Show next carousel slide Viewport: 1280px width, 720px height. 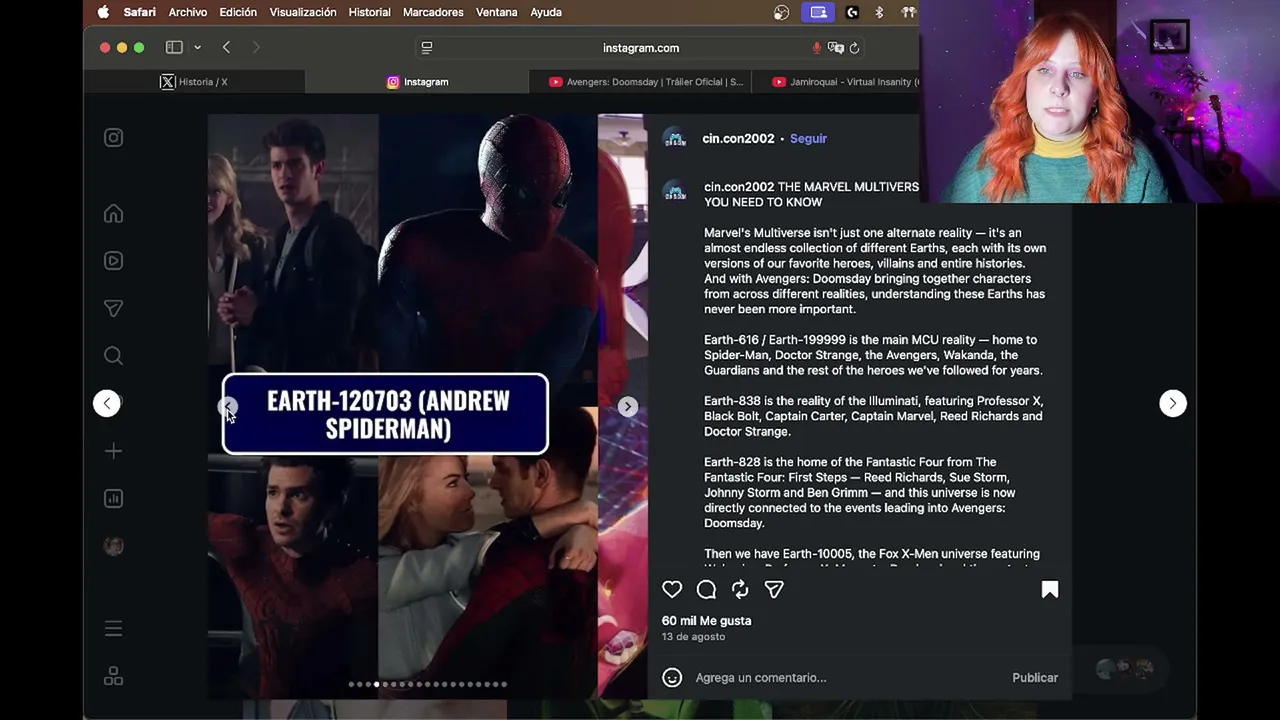pyautogui.click(x=627, y=406)
